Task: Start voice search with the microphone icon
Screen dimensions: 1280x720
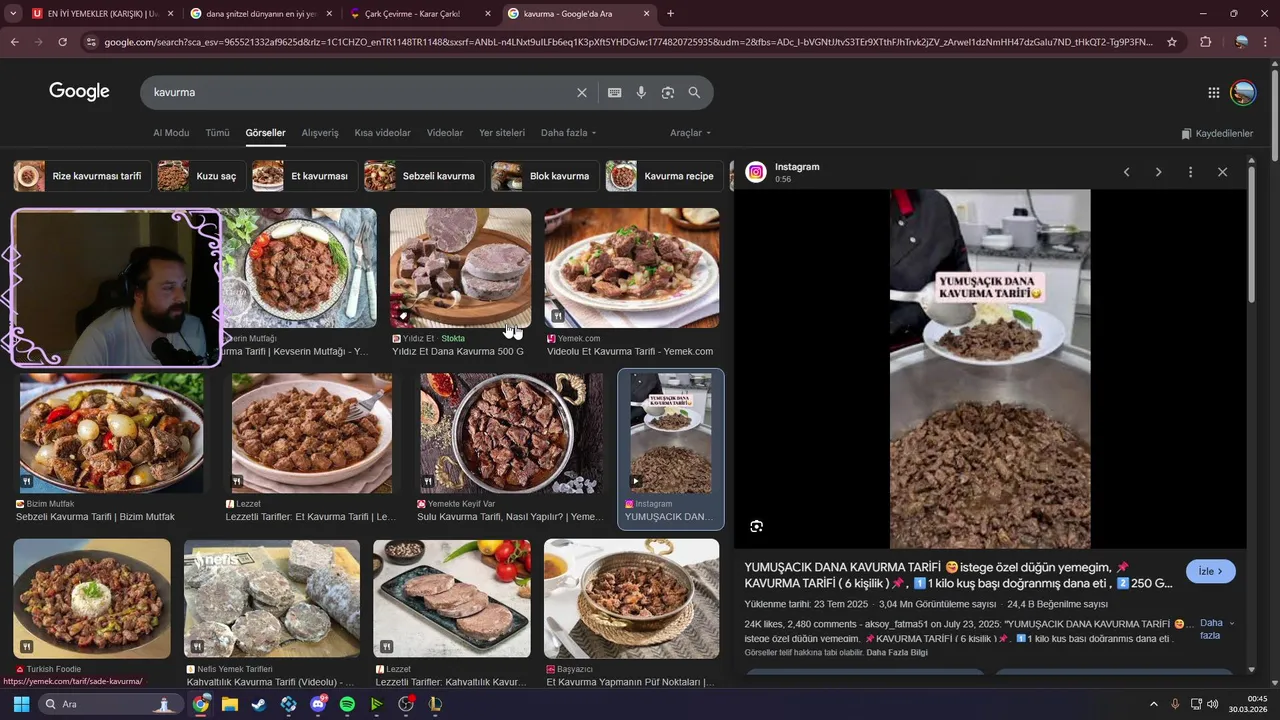Action: point(641,92)
